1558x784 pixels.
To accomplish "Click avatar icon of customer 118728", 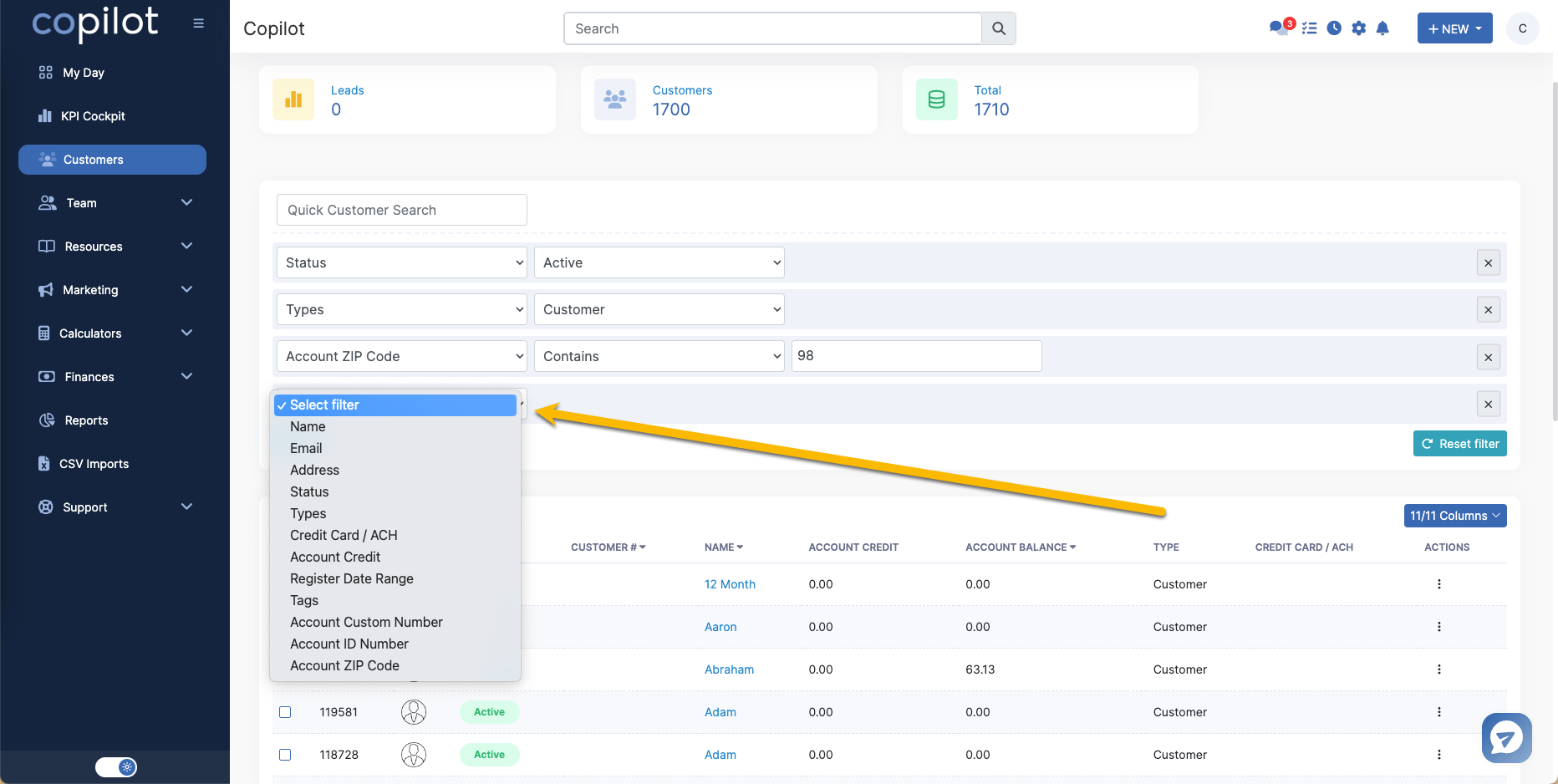I will tap(414, 755).
